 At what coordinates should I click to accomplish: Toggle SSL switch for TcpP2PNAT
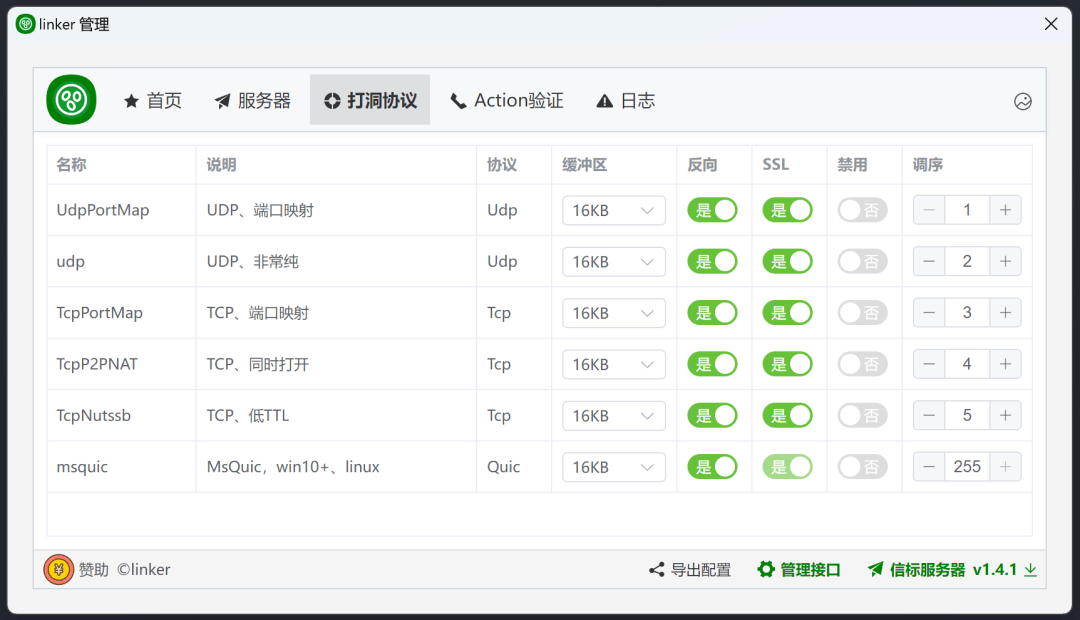pos(787,364)
